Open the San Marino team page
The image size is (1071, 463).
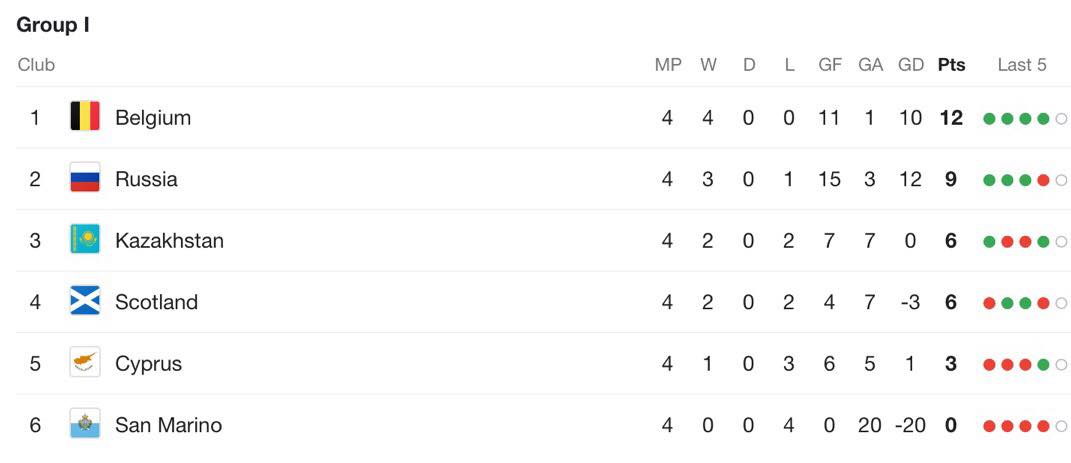(168, 425)
